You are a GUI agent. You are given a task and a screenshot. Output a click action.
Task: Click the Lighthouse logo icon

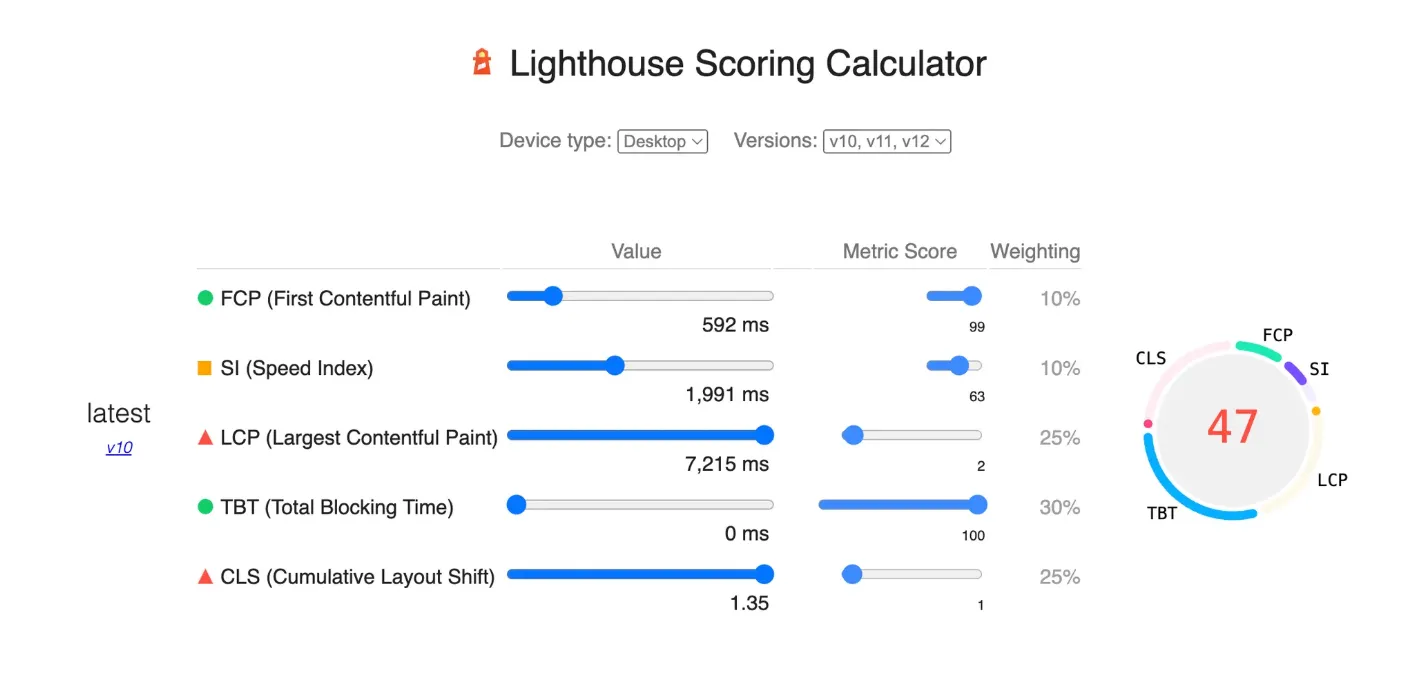coord(483,63)
